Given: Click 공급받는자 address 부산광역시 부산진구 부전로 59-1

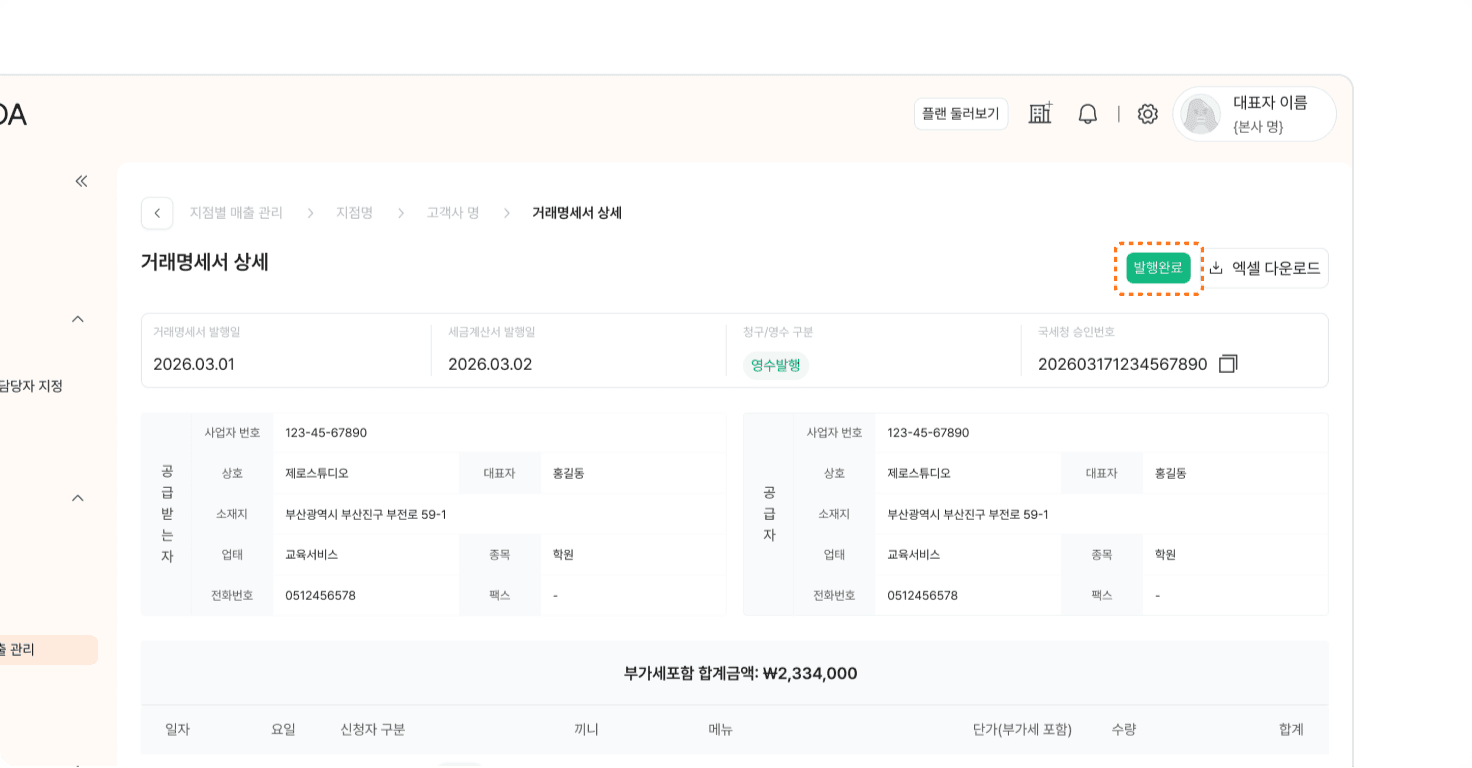Looking at the screenshot, I should click(x=366, y=514).
